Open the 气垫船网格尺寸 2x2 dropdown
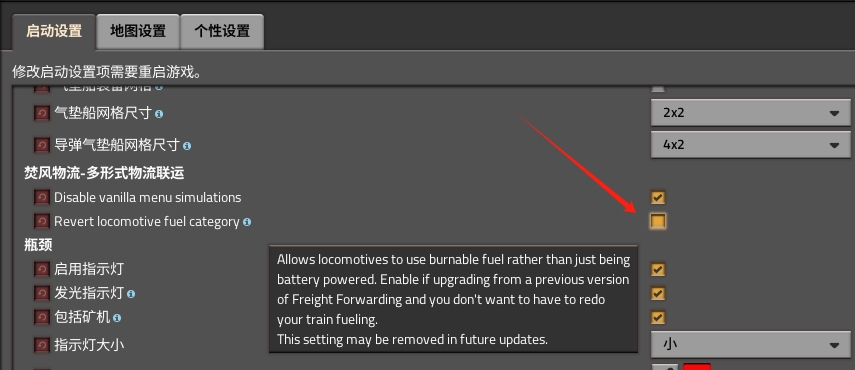855x370 pixels. point(751,113)
